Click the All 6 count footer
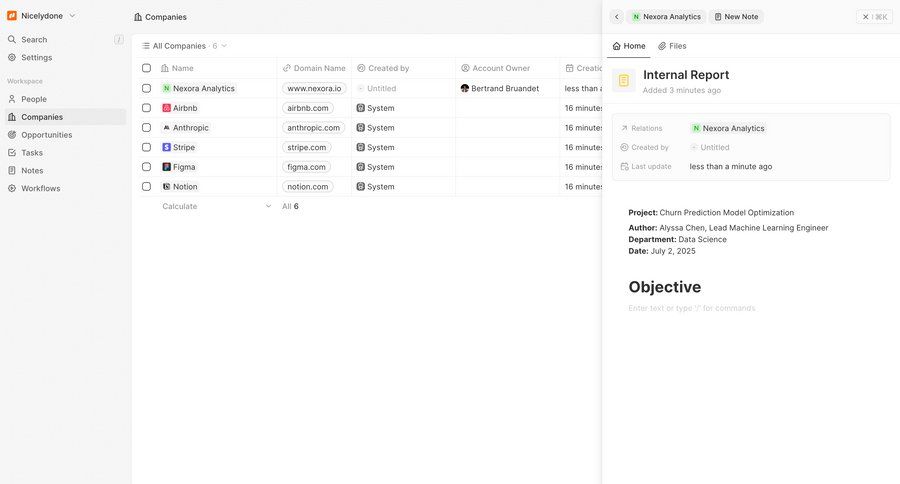The image size is (900, 484). point(290,206)
